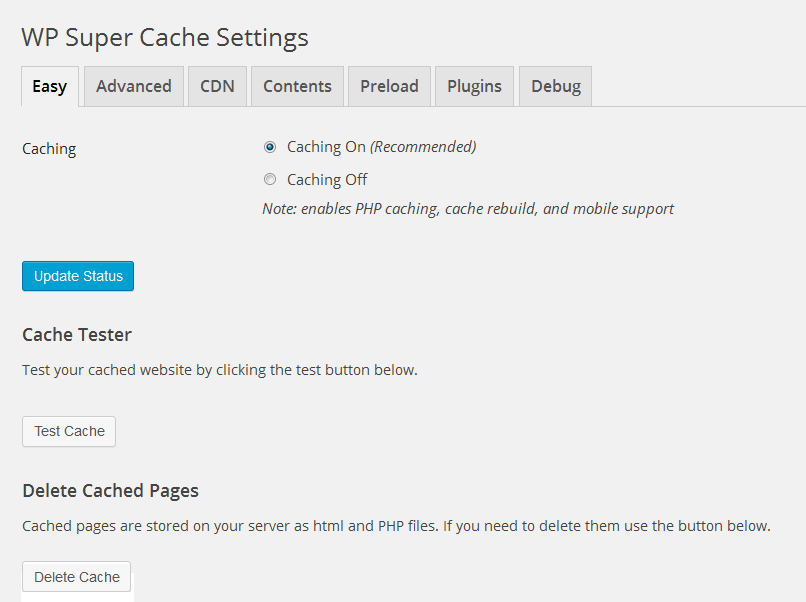The image size is (806, 602).
Task: Switch to the Debug tab
Action: coord(556,86)
